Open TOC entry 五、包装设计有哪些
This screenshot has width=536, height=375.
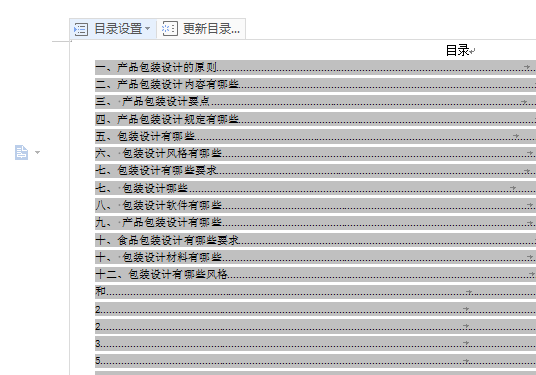[316, 136]
